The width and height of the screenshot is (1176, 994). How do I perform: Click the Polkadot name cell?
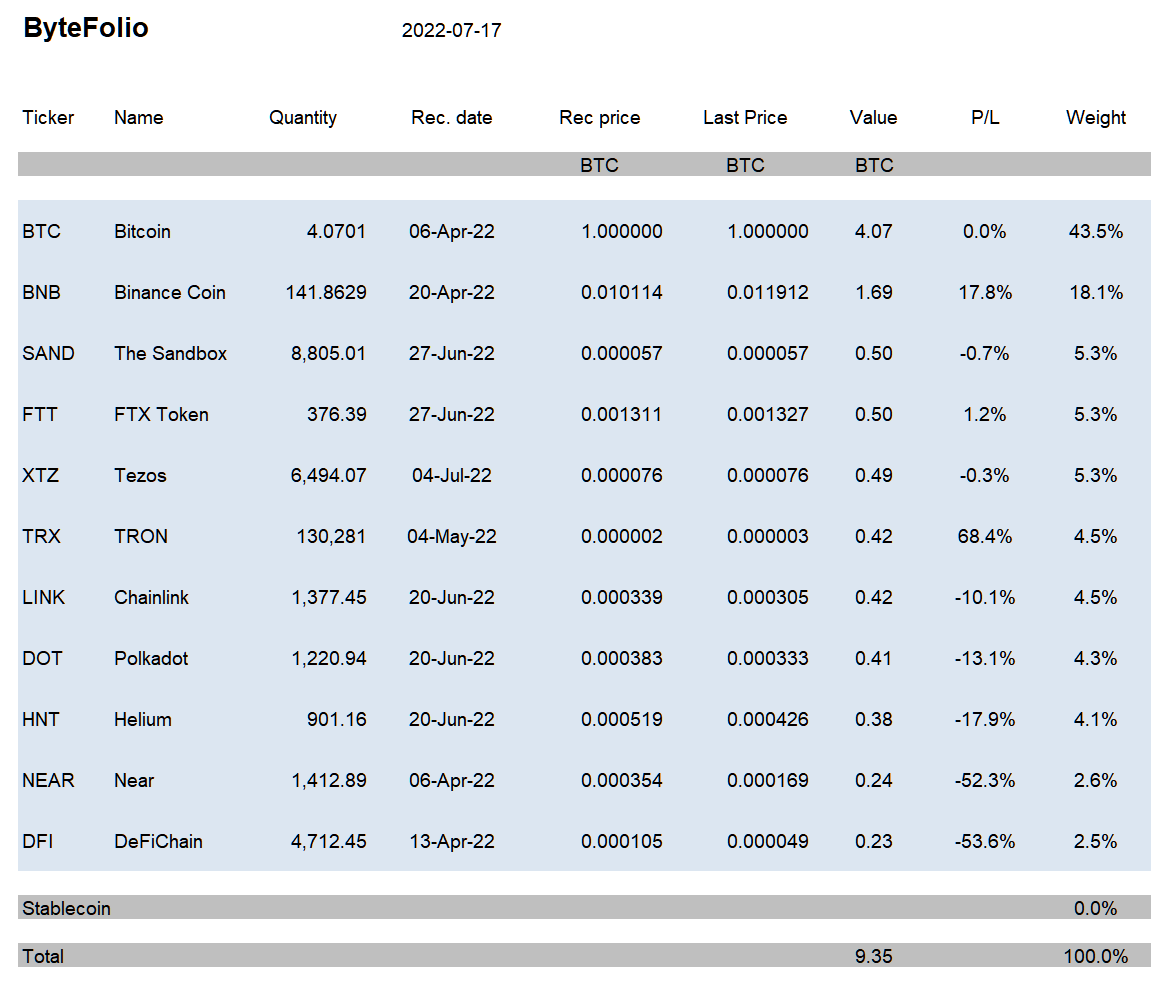[151, 659]
